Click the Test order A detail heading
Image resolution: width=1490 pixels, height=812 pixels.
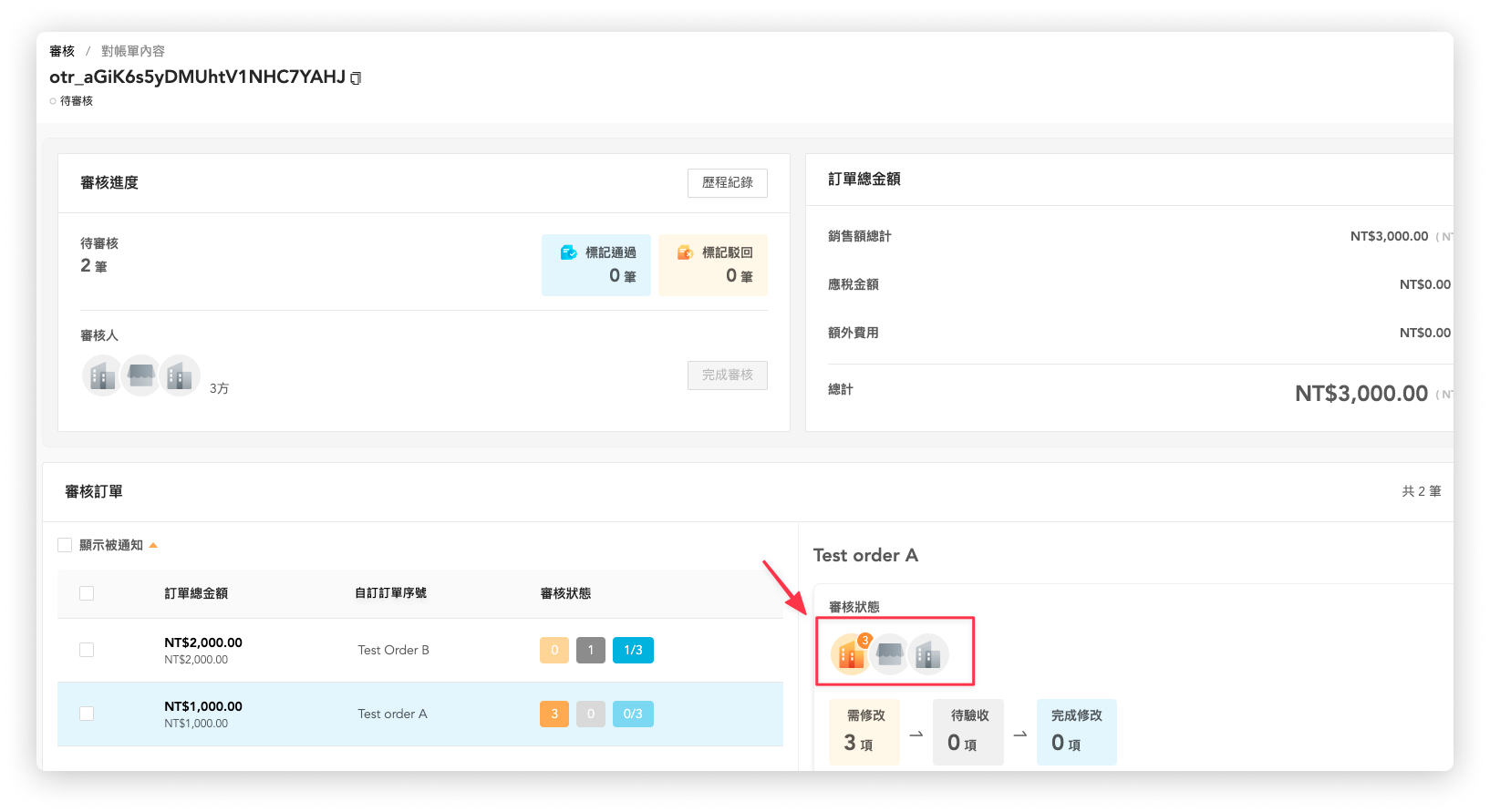(x=865, y=555)
